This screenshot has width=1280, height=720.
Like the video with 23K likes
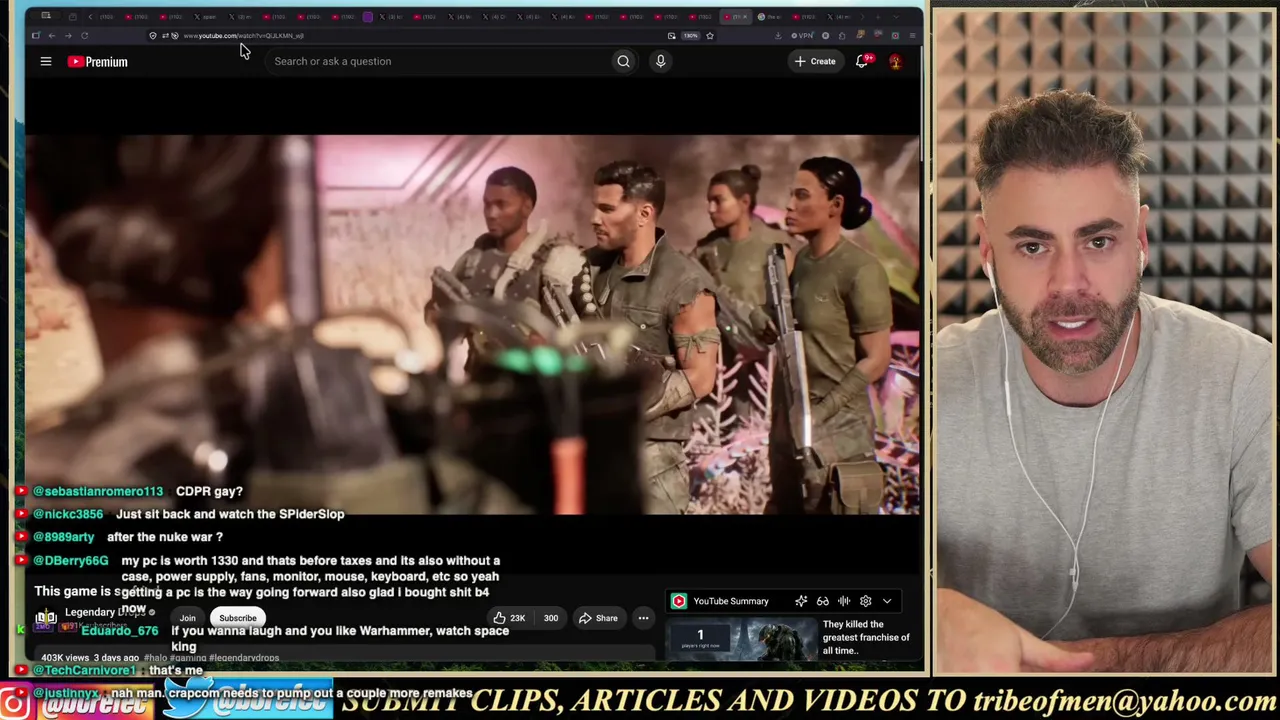click(x=510, y=618)
